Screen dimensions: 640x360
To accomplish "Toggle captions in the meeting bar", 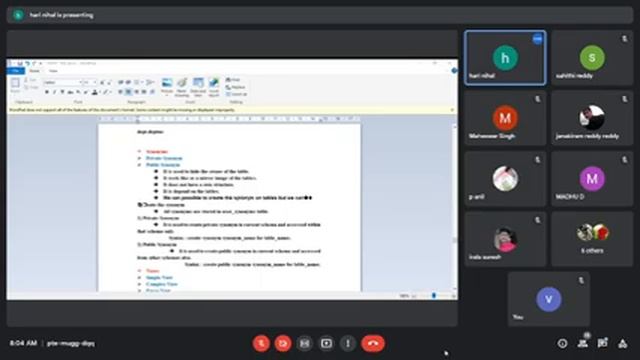I will tap(304, 343).
